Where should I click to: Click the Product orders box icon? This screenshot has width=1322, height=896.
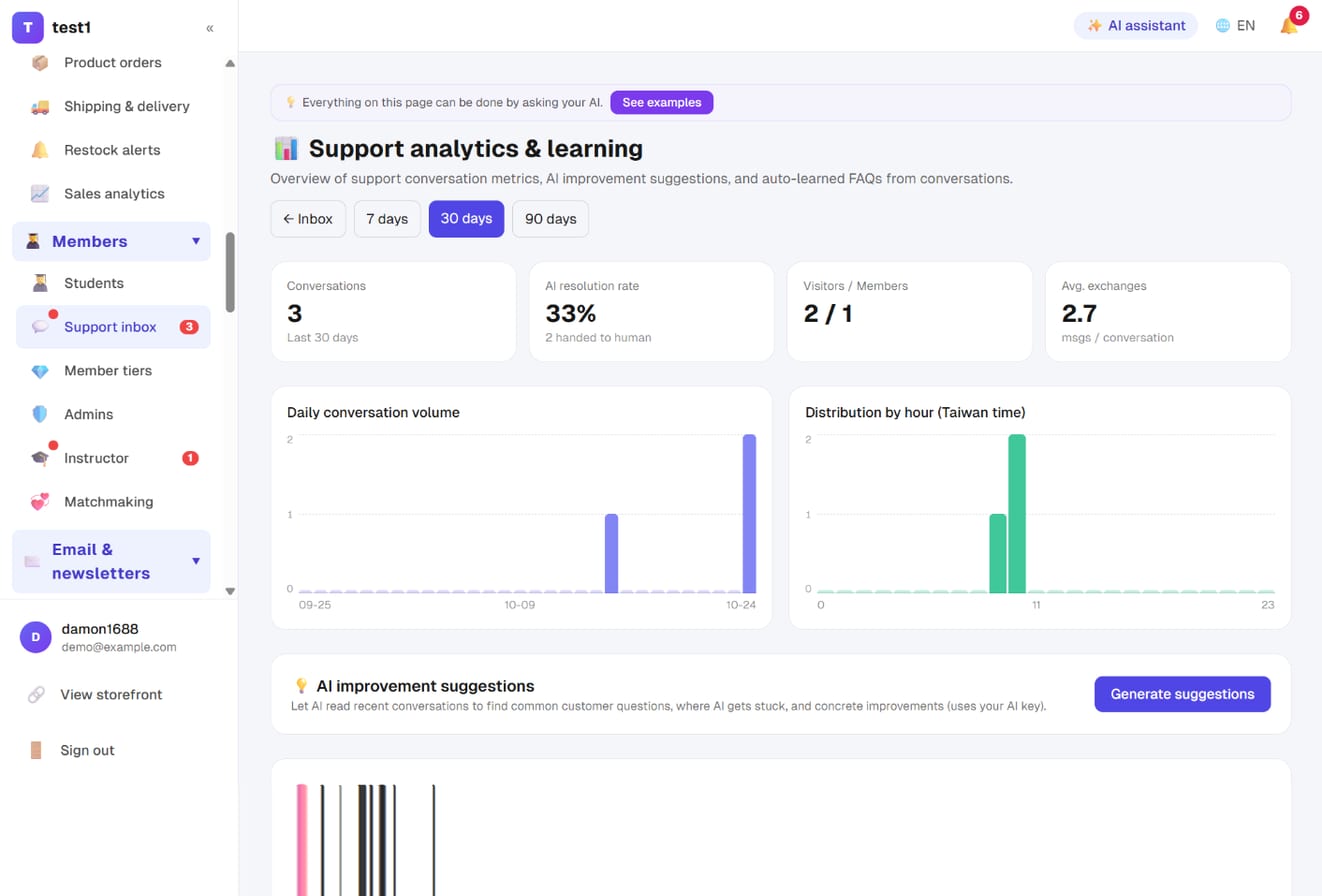click(x=40, y=63)
